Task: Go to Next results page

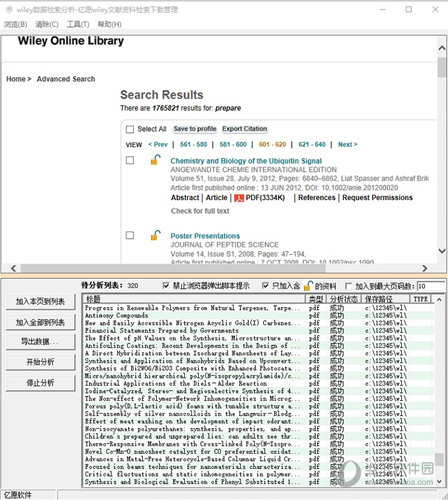Action: [347, 144]
